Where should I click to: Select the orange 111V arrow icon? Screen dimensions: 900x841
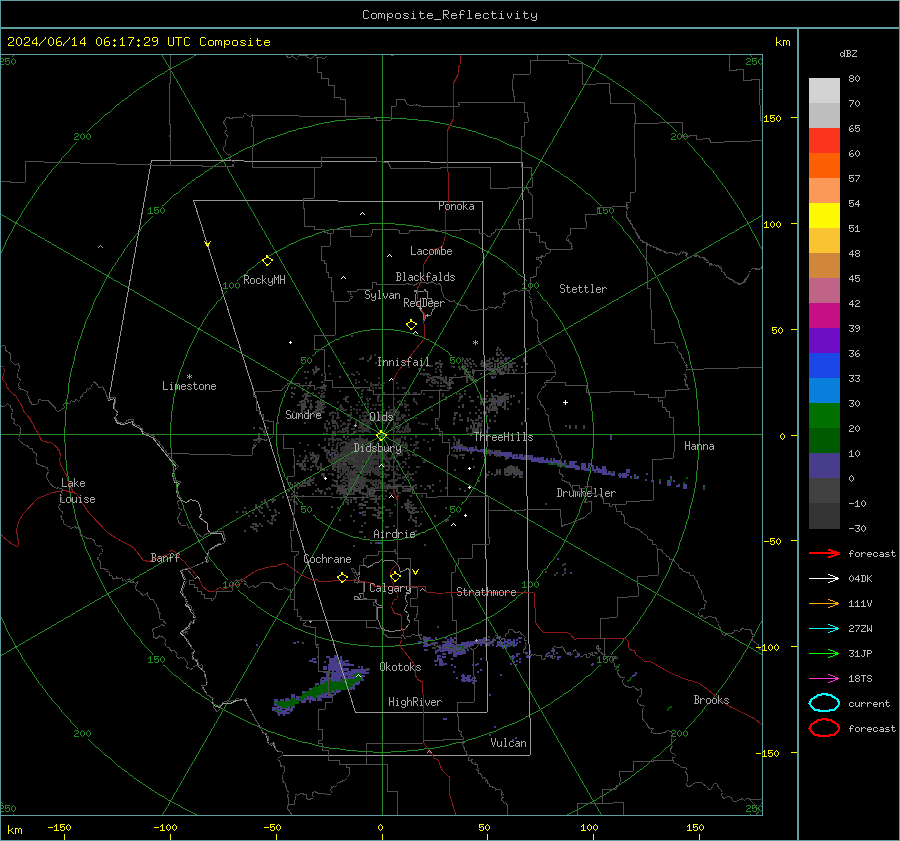[824, 603]
